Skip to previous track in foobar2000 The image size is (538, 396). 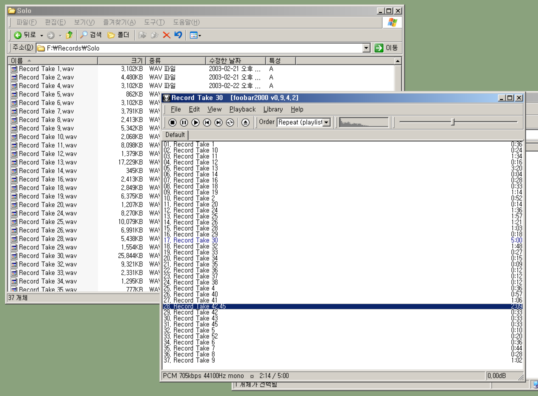[207, 123]
